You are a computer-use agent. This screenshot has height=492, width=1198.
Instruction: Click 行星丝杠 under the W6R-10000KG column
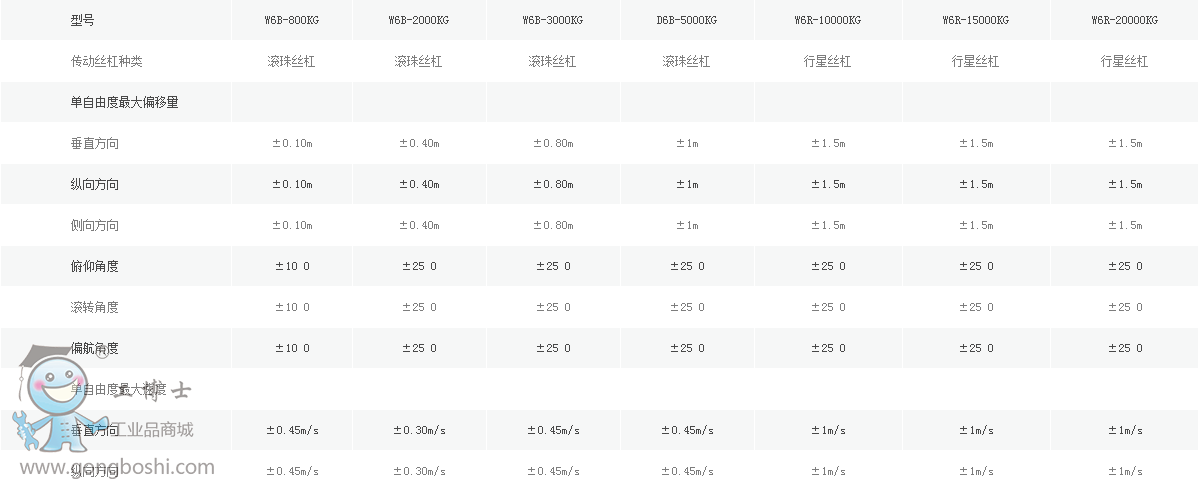(827, 61)
